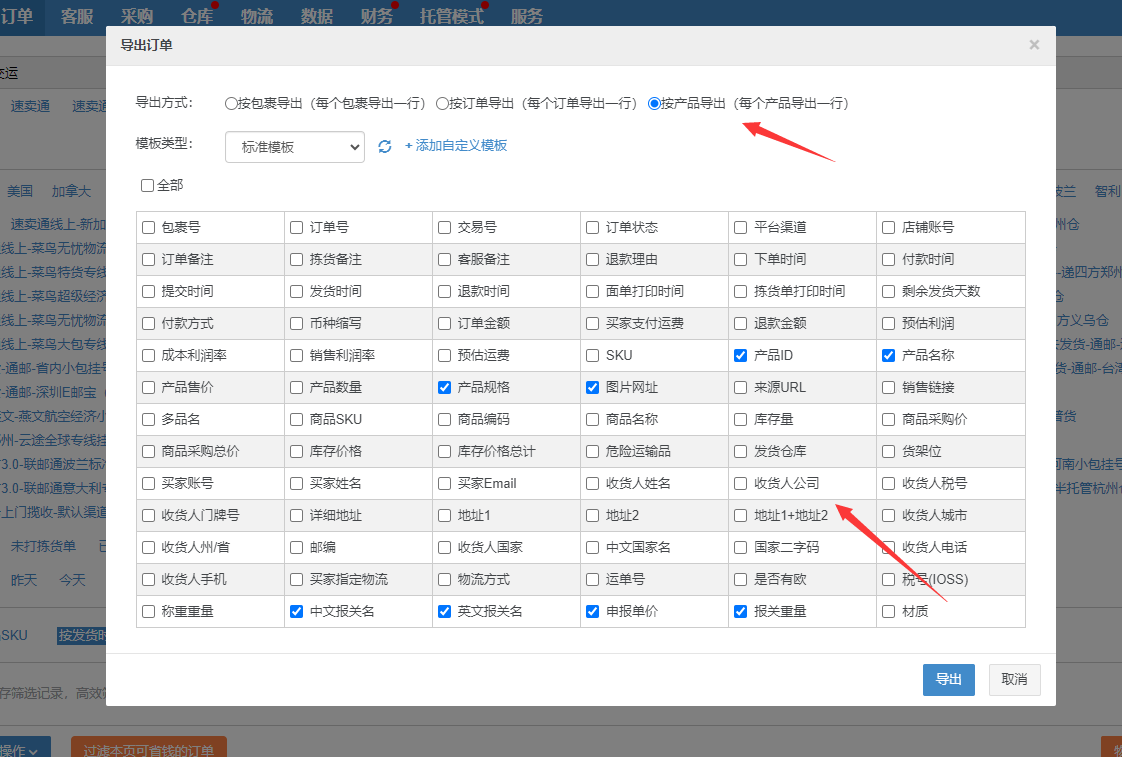Uncheck the 产品名称 checkbox
The height and width of the screenshot is (757, 1122).
(889, 356)
